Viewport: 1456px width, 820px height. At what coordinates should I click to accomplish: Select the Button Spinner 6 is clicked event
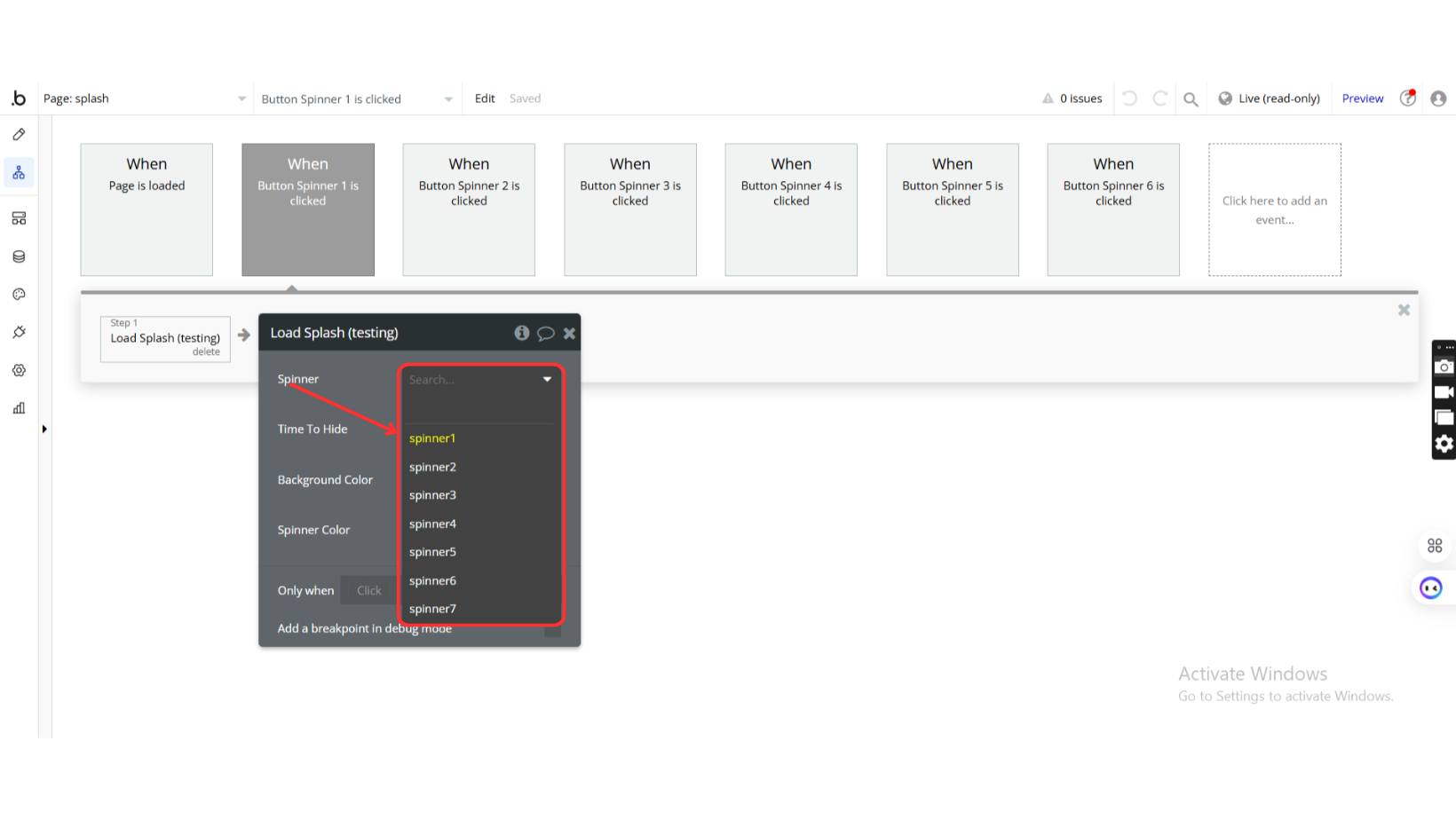(1113, 209)
